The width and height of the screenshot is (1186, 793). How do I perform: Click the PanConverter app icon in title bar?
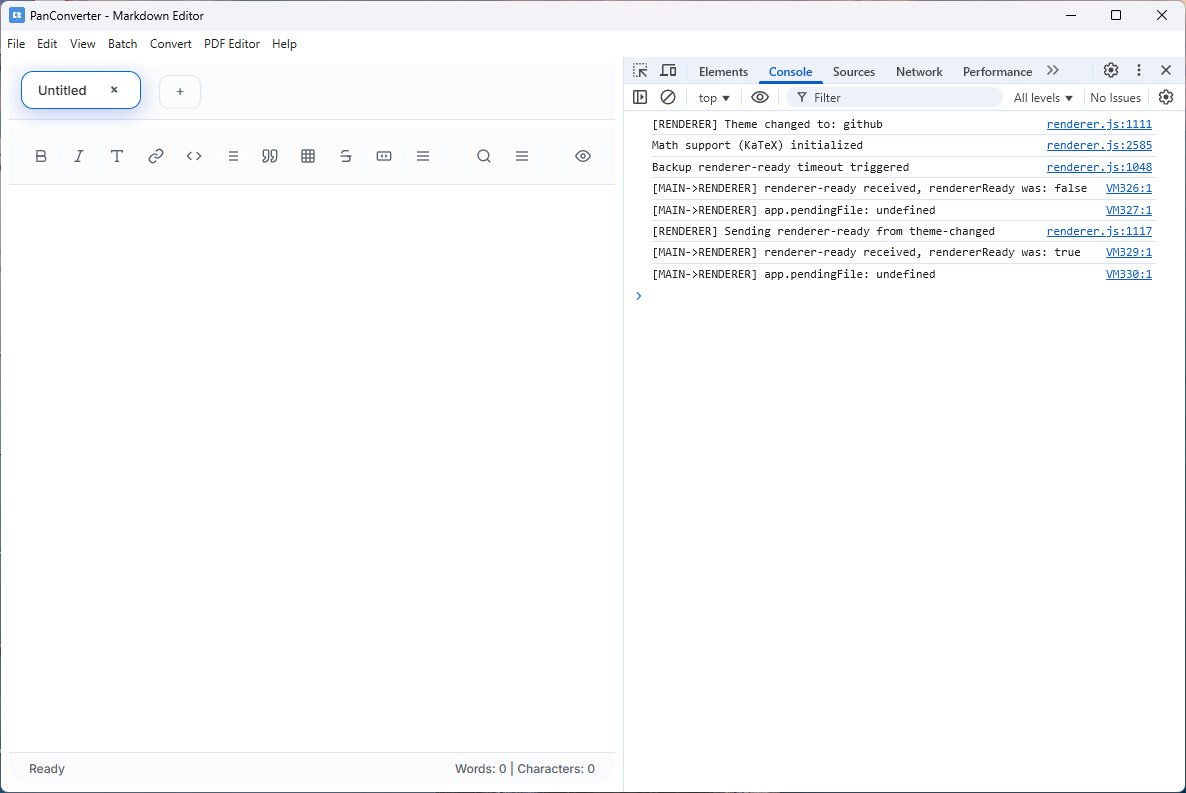(x=17, y=15)
